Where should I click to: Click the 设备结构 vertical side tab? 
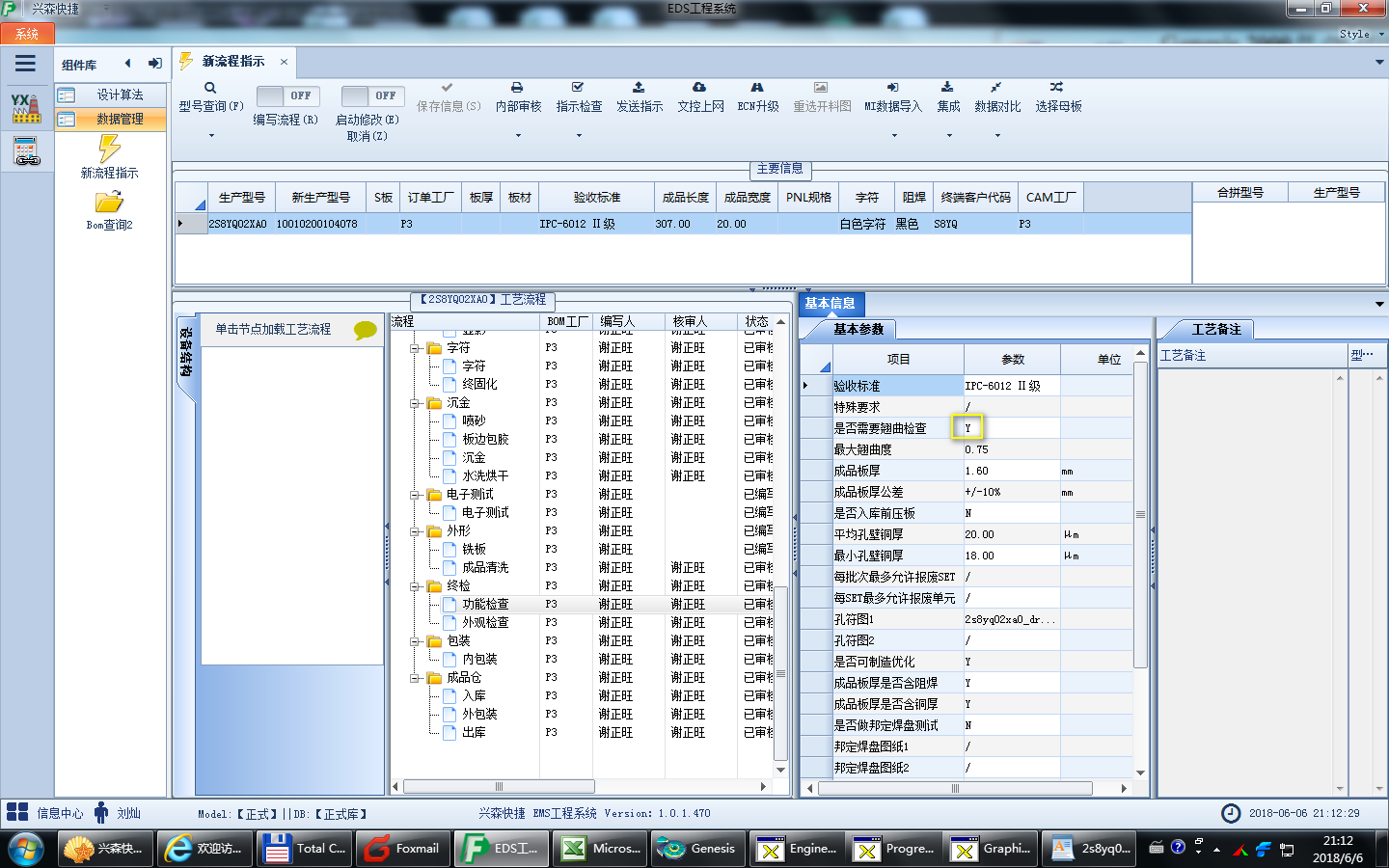(x=186, y=353)
